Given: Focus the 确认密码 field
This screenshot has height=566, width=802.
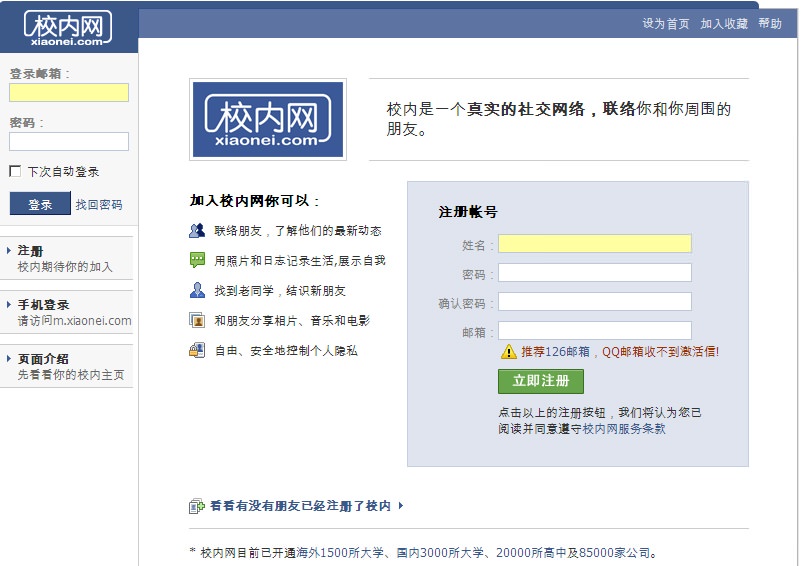Looking at the screenshot, I should [x=595, y=302].
